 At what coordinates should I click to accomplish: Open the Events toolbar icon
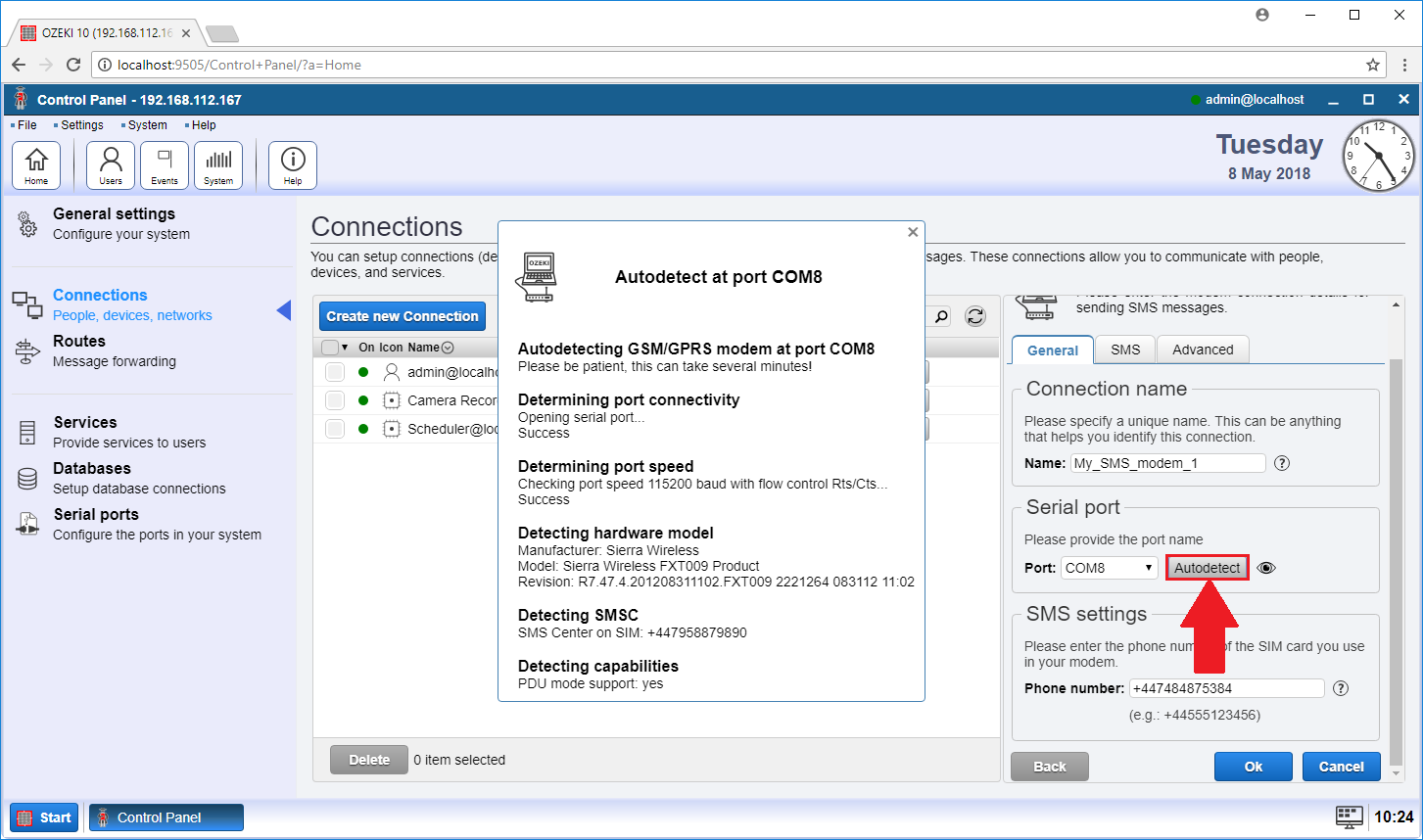pyautogui.click(x=165, y=164)
